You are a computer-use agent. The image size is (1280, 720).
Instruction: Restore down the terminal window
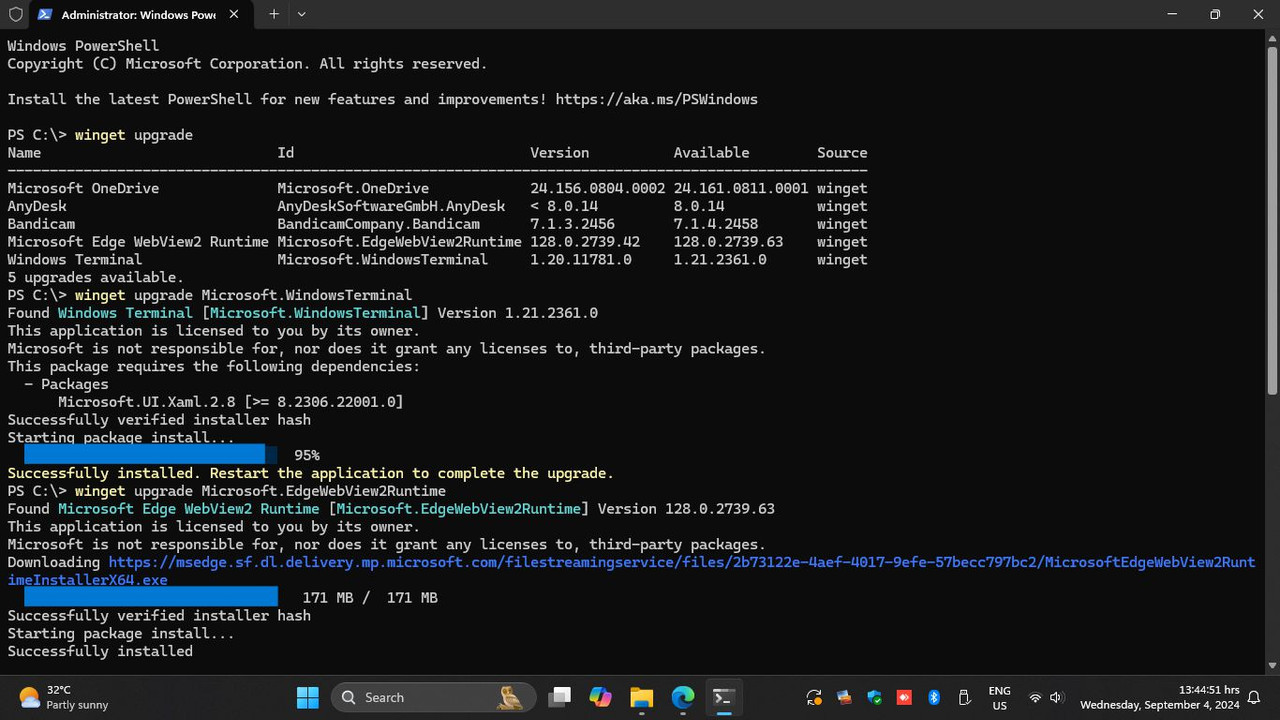[x=1215, y=15]
